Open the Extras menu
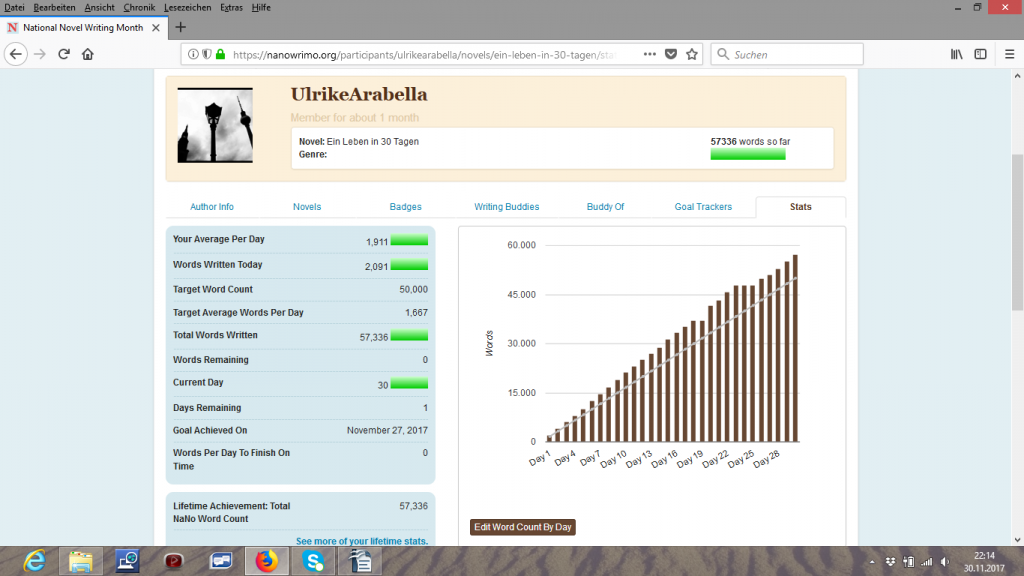1024x576 pixels. pos(231,7)
